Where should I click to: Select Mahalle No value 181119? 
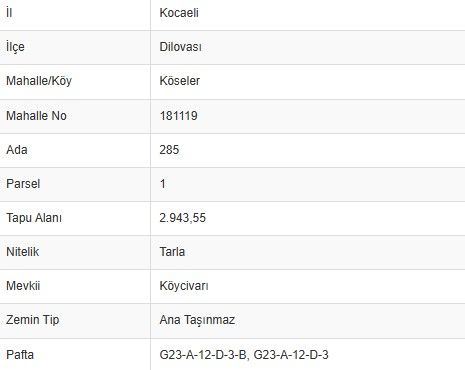coord(179,116)
